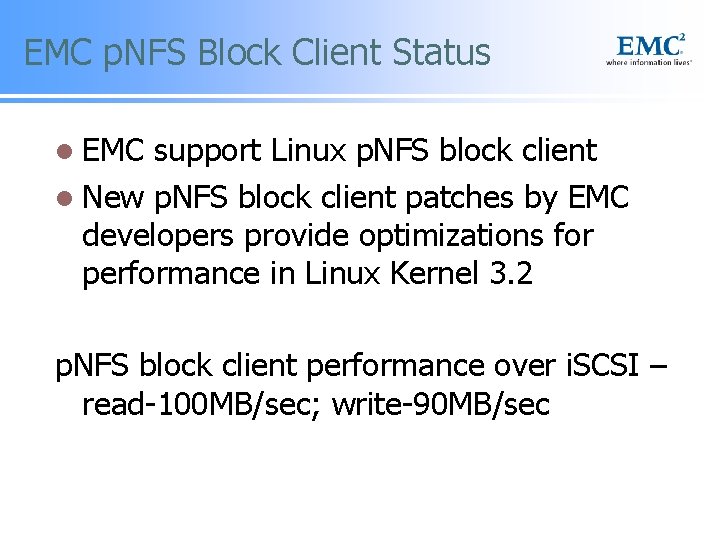Viewport: 720px width, 540px height.
Task: Click the slide title "EMC pNFS Block Client Status"
Action: point(257,53)
